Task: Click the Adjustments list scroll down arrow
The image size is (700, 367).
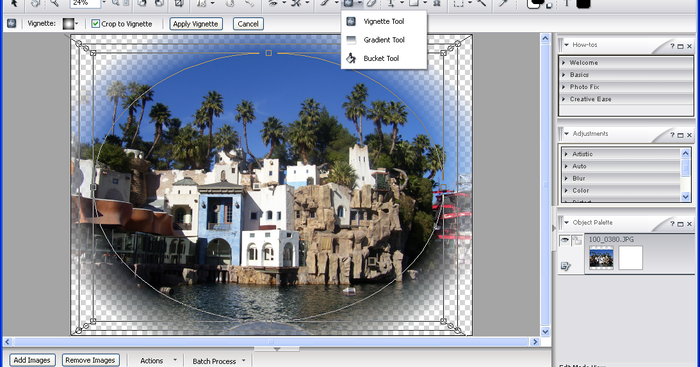Action: click(686, 197)
